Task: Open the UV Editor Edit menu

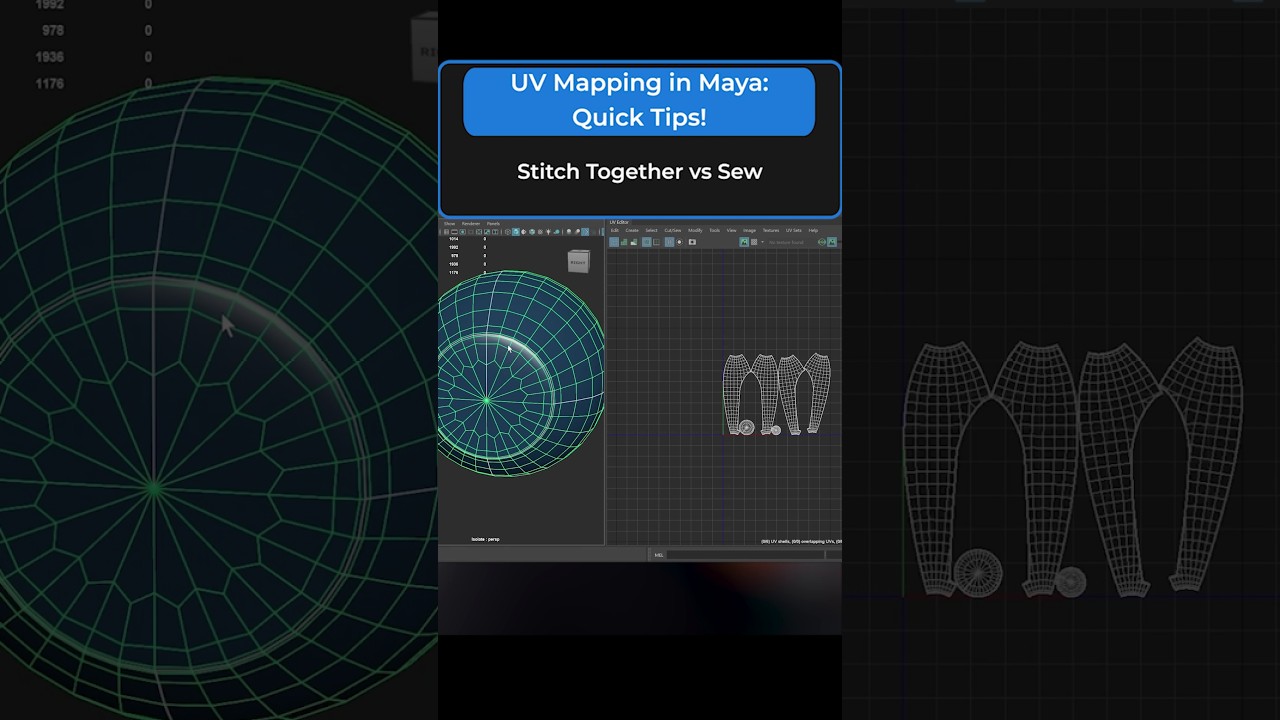Action: click(x=615, y=230)
